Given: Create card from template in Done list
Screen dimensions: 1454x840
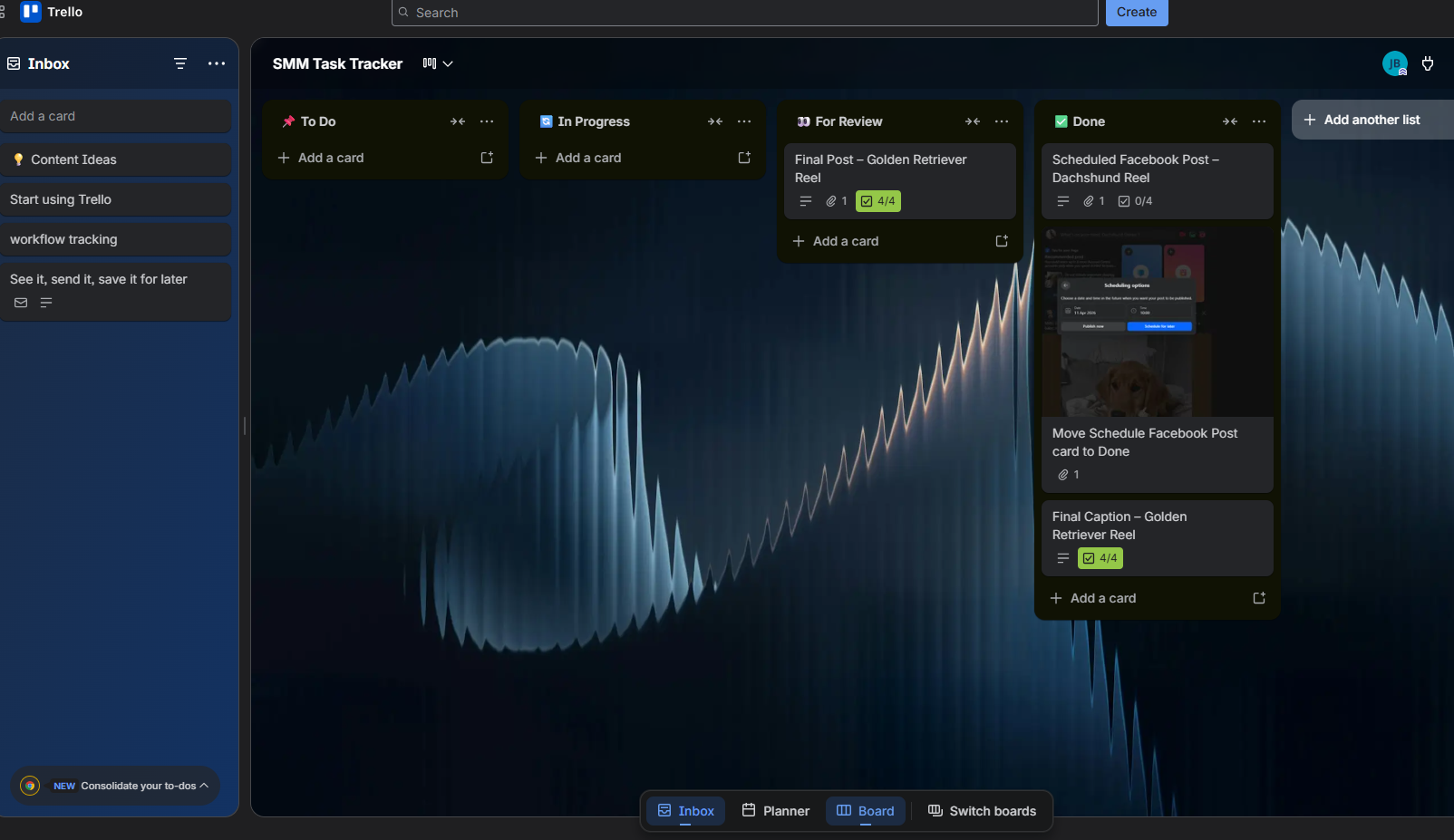Looking at the screenshot, I should [1259, 598].
